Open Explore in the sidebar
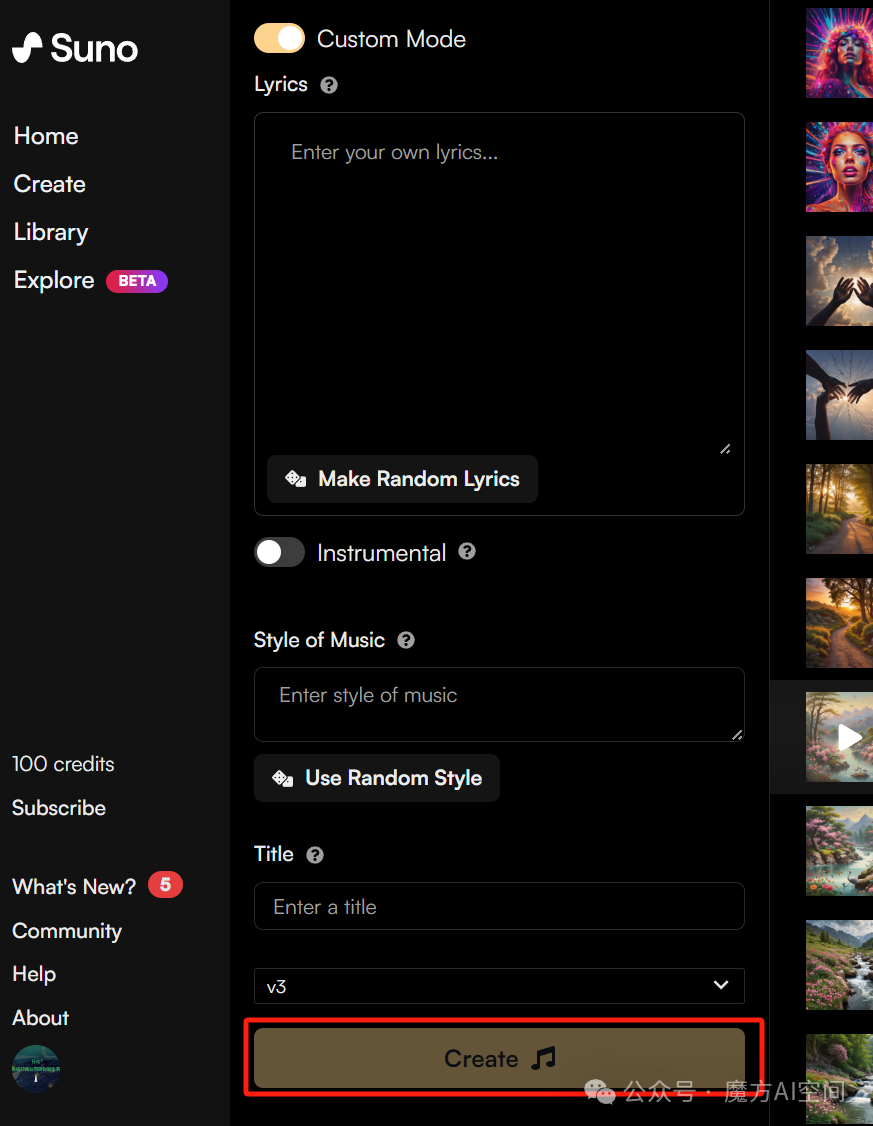 (54, 280)
